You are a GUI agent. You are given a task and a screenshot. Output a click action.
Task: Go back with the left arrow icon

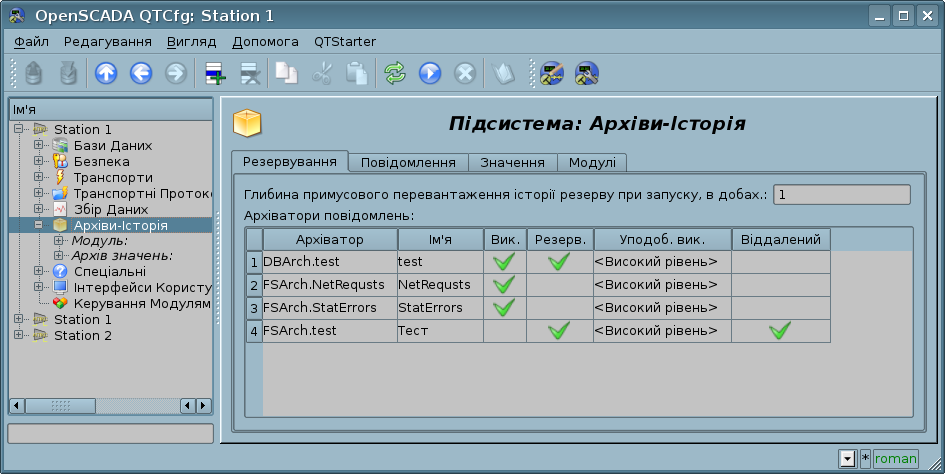click(141, 73)
